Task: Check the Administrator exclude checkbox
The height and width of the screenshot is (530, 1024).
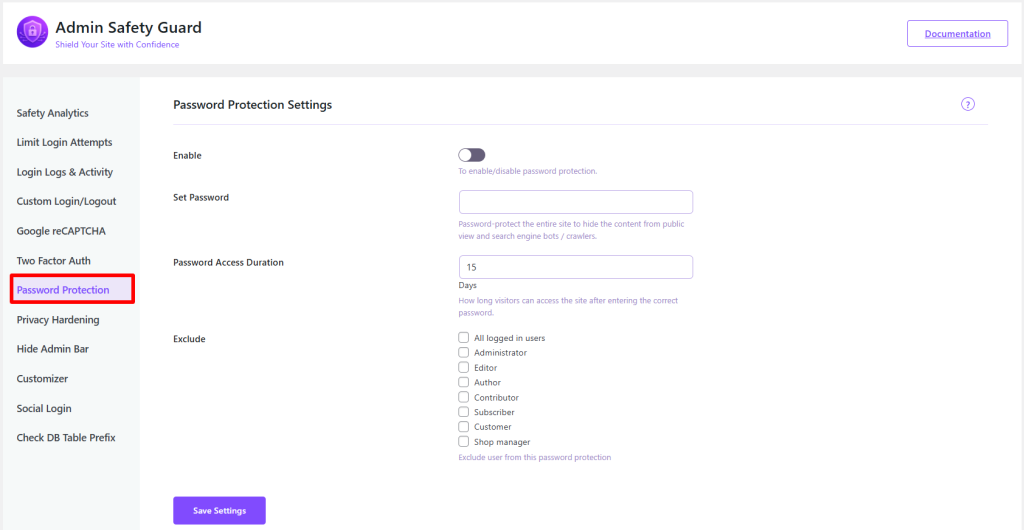Action: 464,352
